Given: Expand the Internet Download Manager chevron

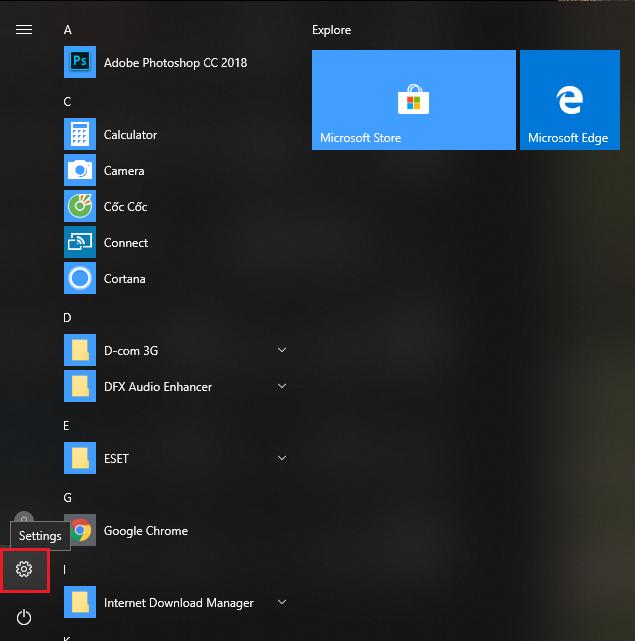Looking at the screenshot, I should 282,602.
